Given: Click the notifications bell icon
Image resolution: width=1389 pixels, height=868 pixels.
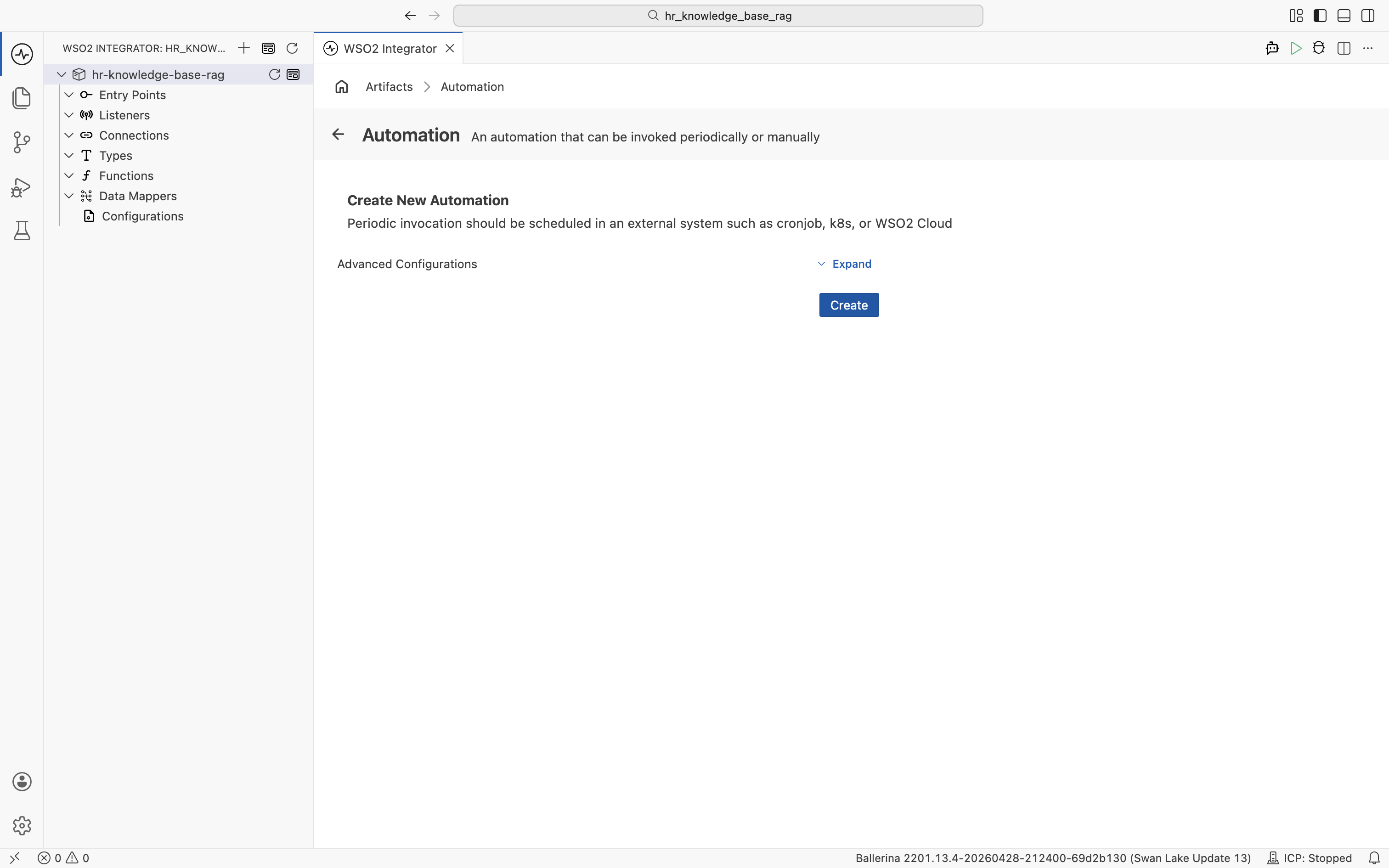Looking at the screenshot, I should point(1374,858).
